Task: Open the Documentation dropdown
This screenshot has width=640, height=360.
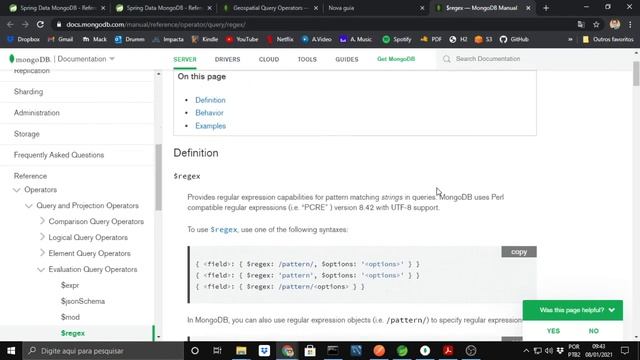Action: pos(86,59)
